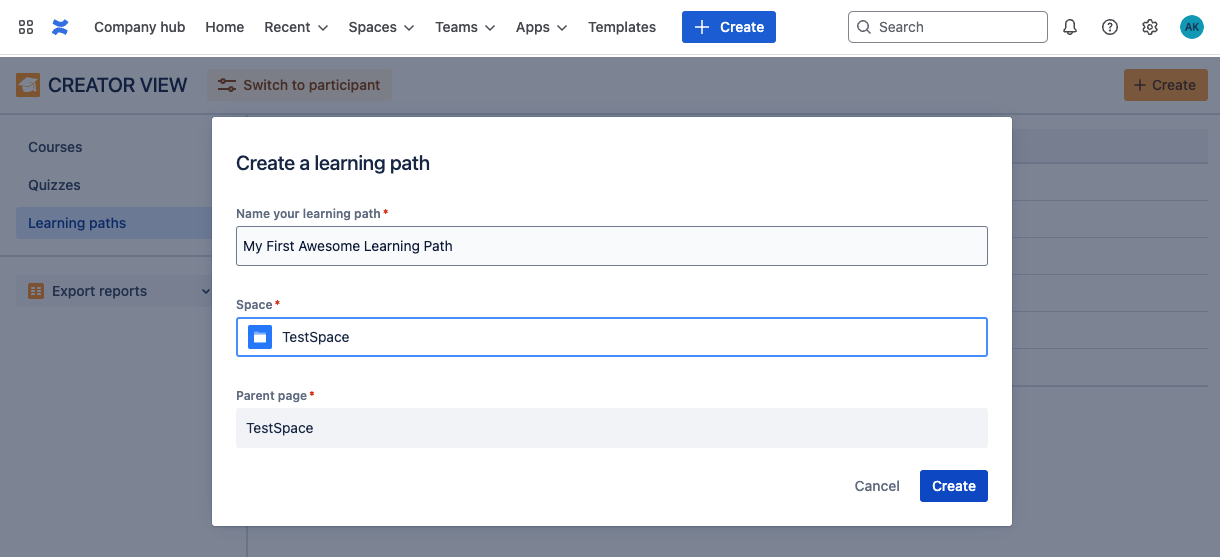
Task: Click the TestSpace folder icon in Space field
Action: click(260, 337)
